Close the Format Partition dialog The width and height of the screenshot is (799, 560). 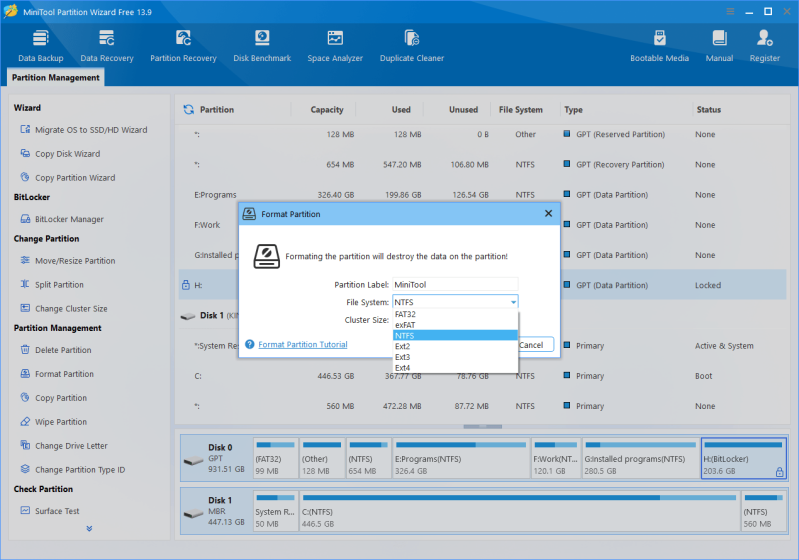click(x=548, y=214)
